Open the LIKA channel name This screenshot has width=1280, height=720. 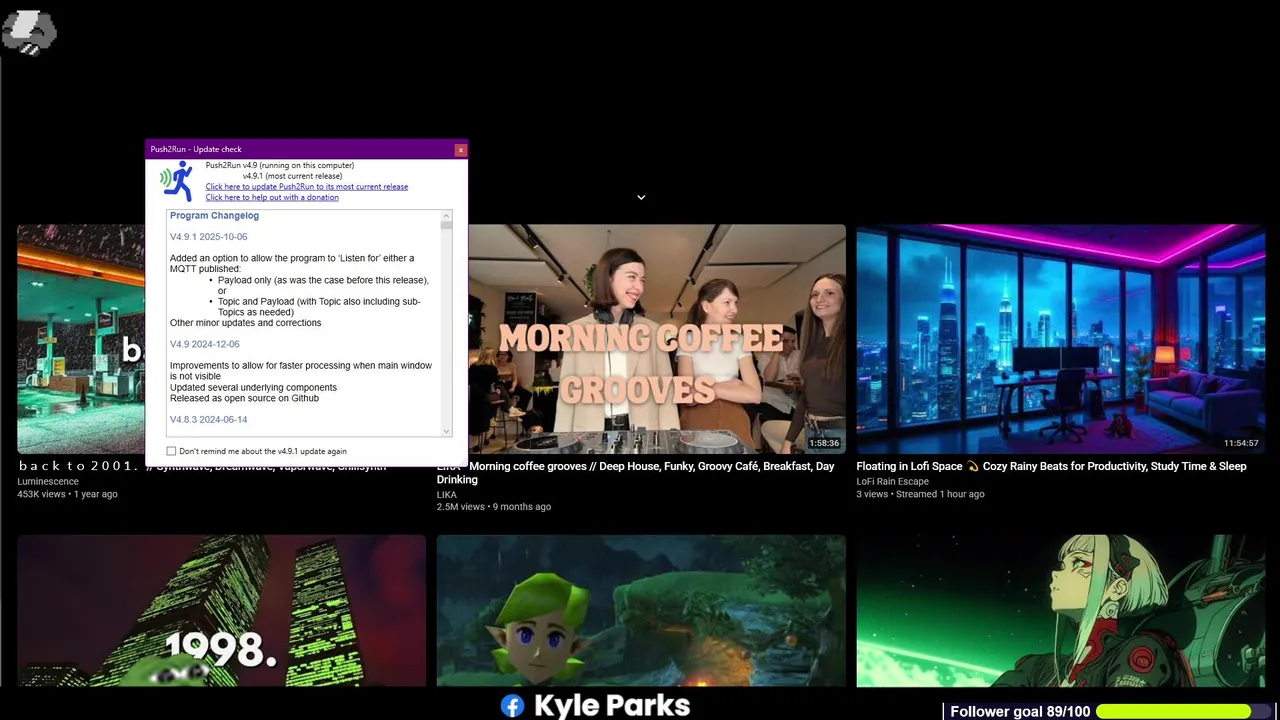tap(447, 494)
